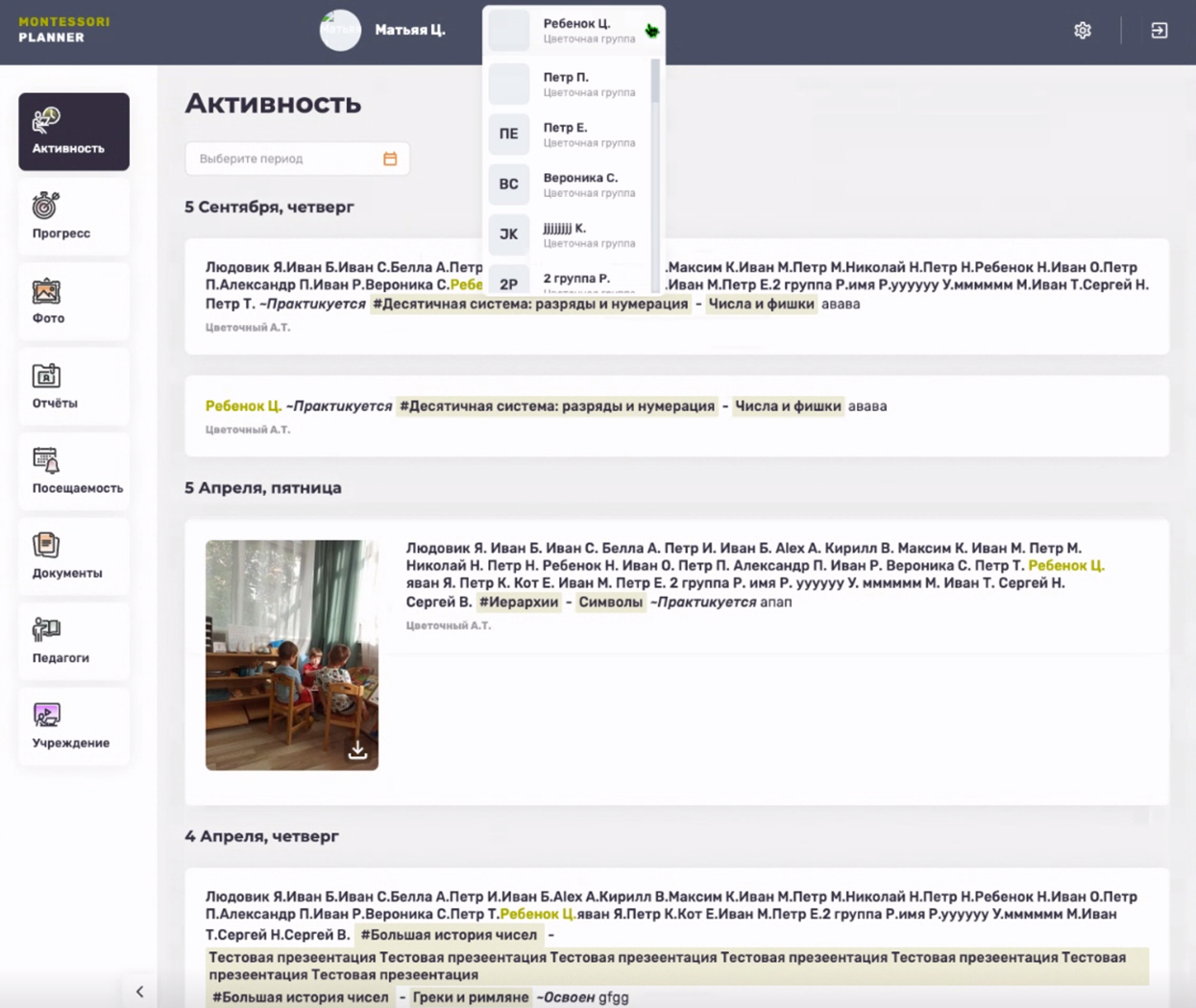The width and height of the screenshot is (1196, 1008).
Task: Click the ПЕ initials avatar
Action: 509,135
